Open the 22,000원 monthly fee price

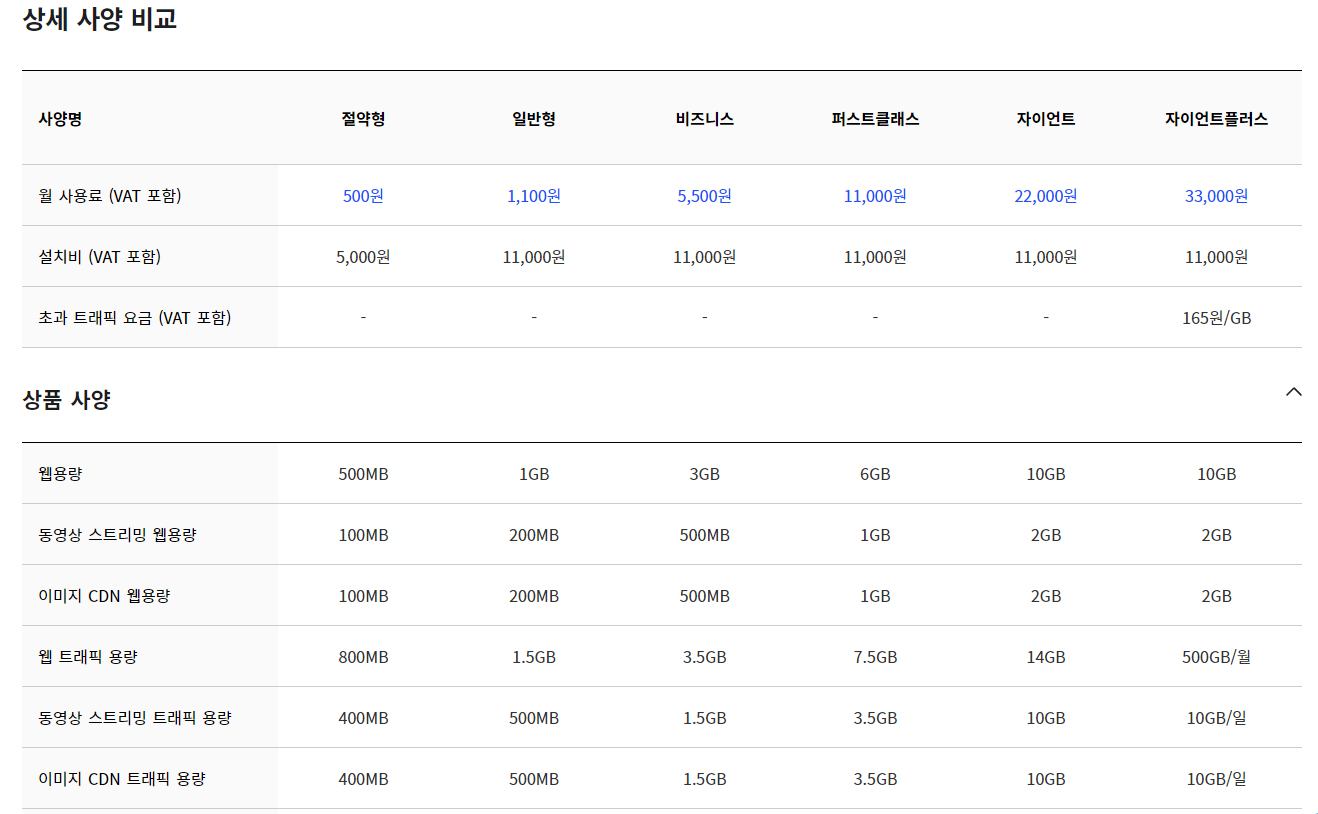1046,196
